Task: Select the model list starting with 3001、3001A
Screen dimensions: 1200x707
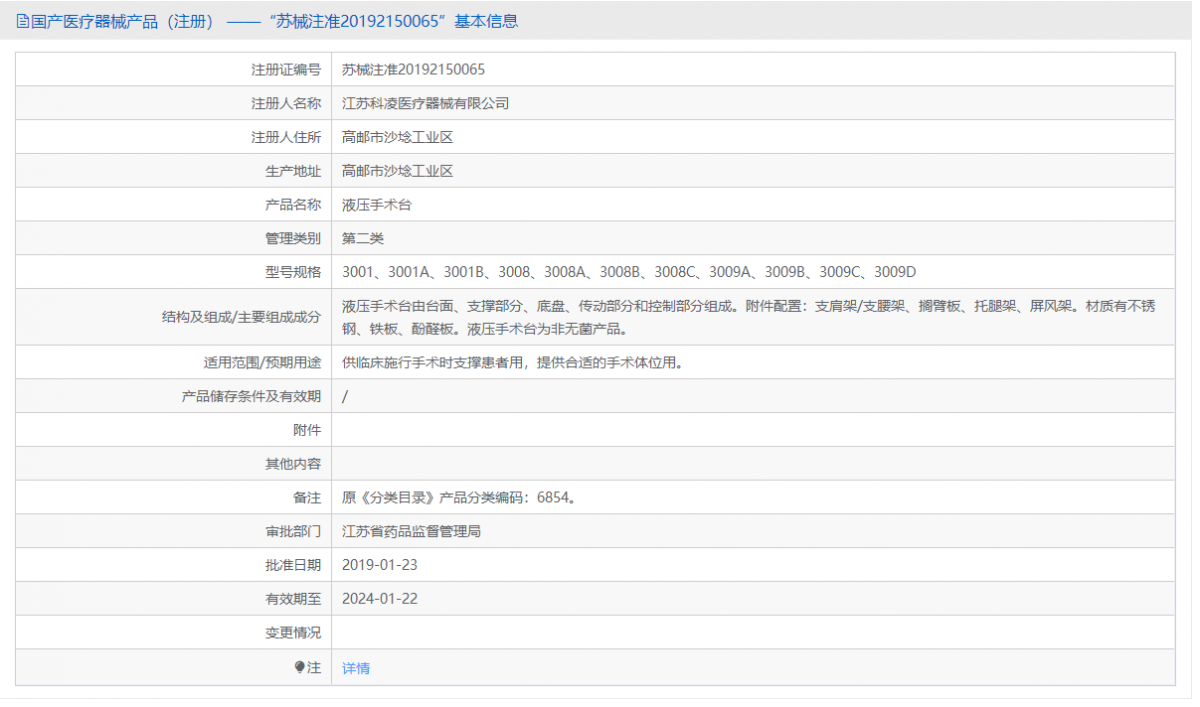Action: click(x=629, y=272)
